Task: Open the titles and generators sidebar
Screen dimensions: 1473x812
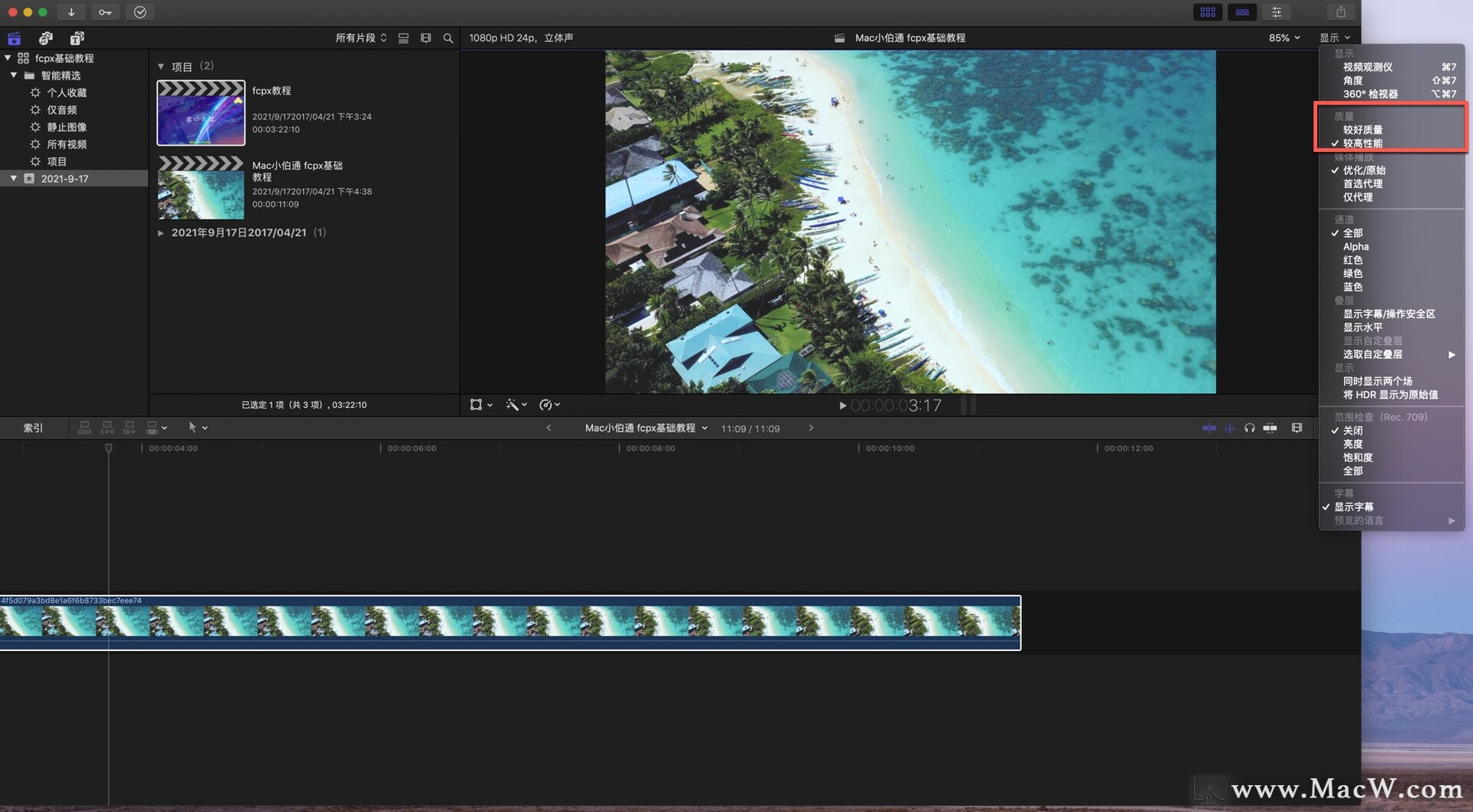Action: pos(77,38)
